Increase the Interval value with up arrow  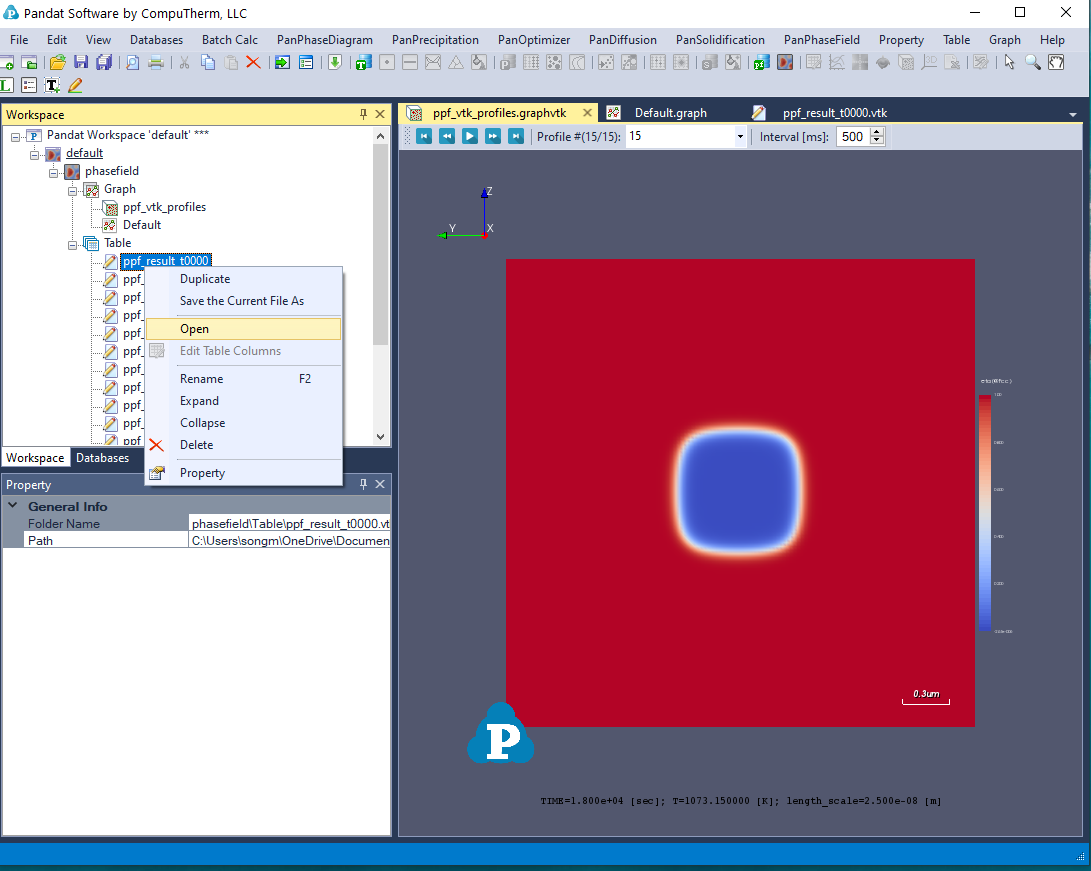[877, 132]
